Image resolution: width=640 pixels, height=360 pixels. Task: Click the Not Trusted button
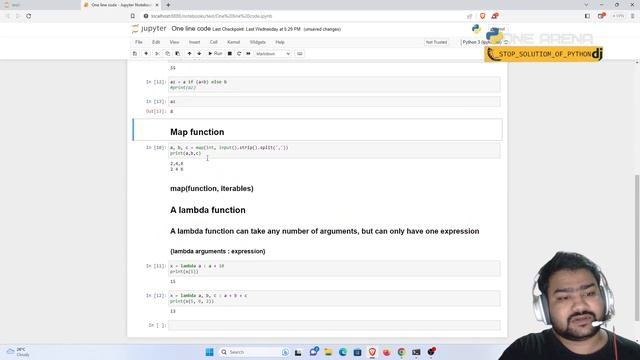(x=436, y=42)
